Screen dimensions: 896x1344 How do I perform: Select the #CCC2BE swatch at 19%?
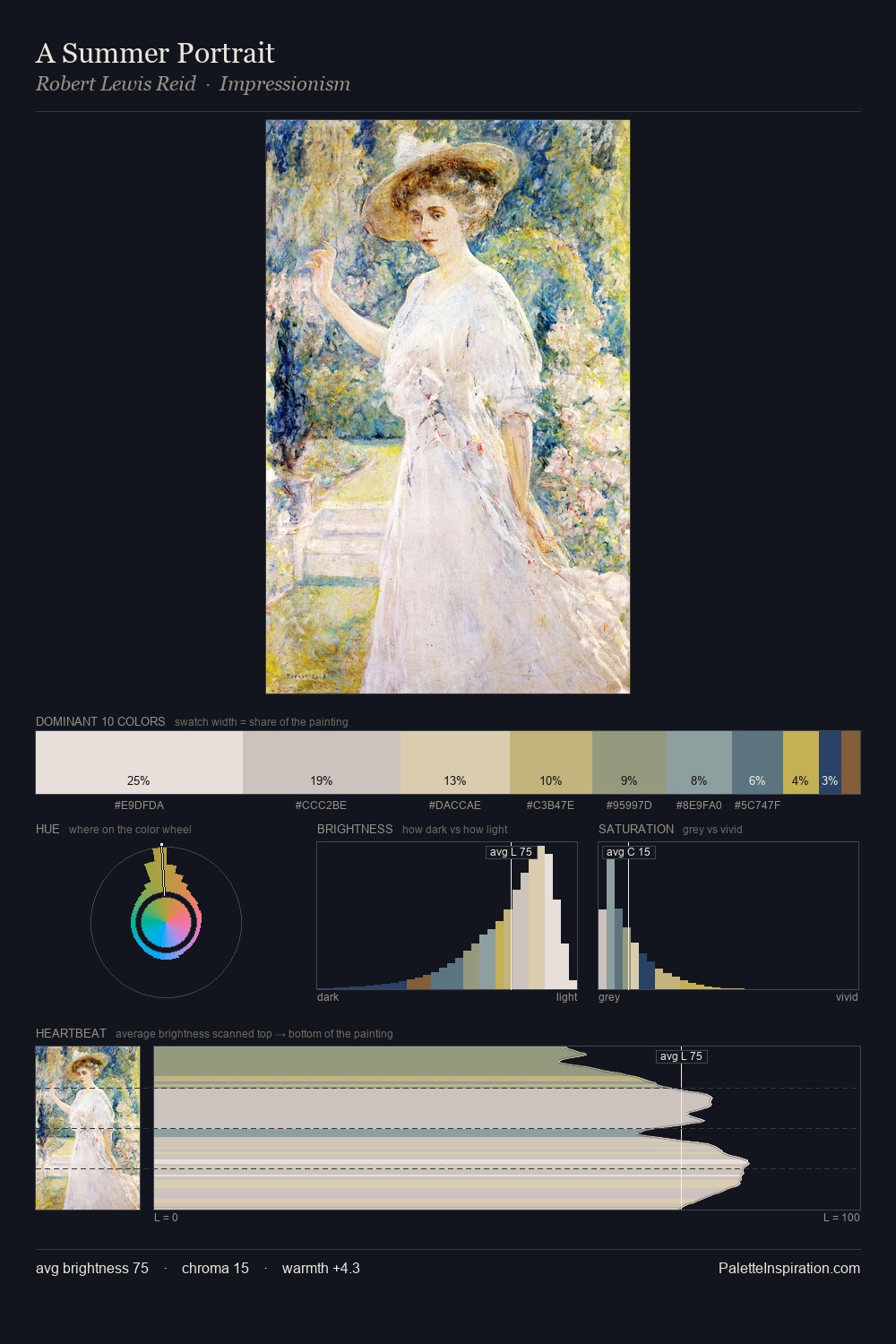pyautogui.click(x=322, y=762)
